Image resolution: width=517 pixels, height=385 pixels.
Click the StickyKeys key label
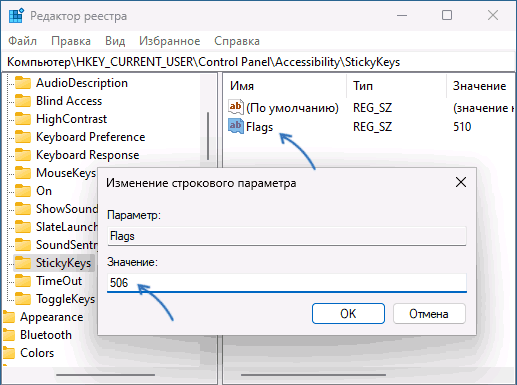63,263
